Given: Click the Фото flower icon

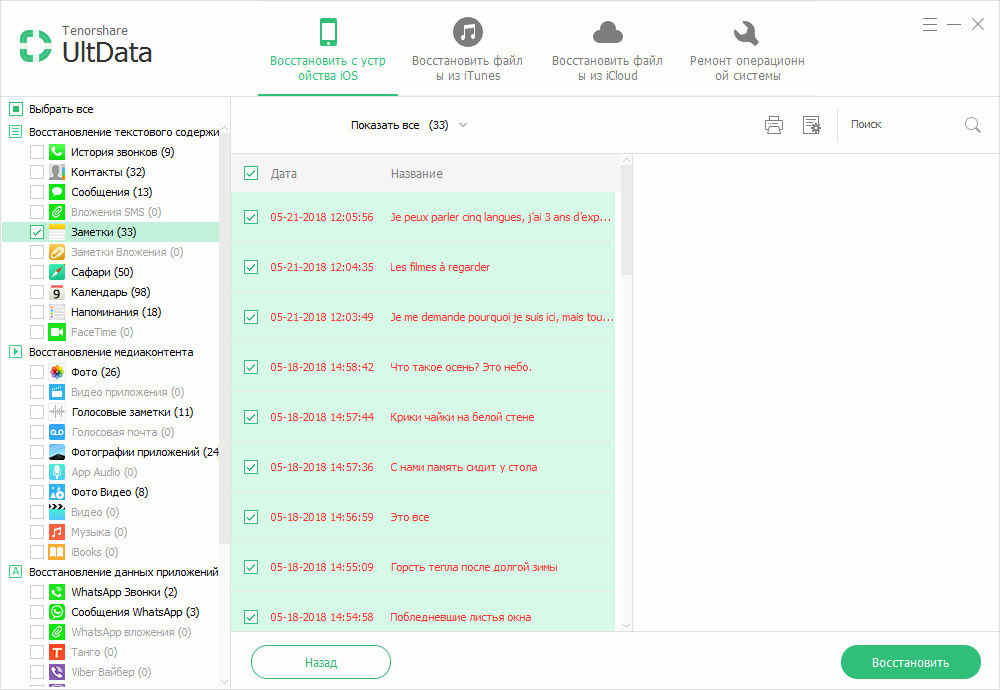Looking at the screenshot, I should pos(57,372).
